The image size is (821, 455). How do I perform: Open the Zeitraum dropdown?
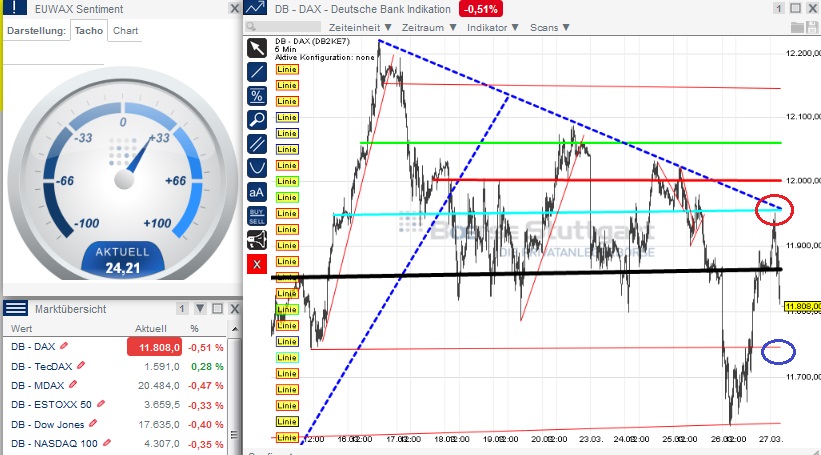coord(429,27)
